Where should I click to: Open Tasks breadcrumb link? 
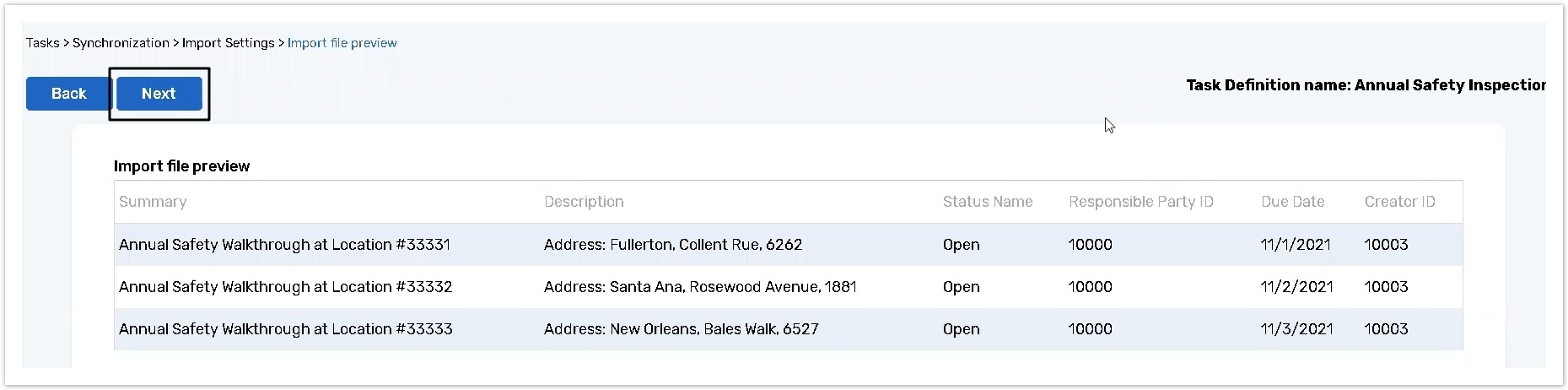(x=42, y=43)
